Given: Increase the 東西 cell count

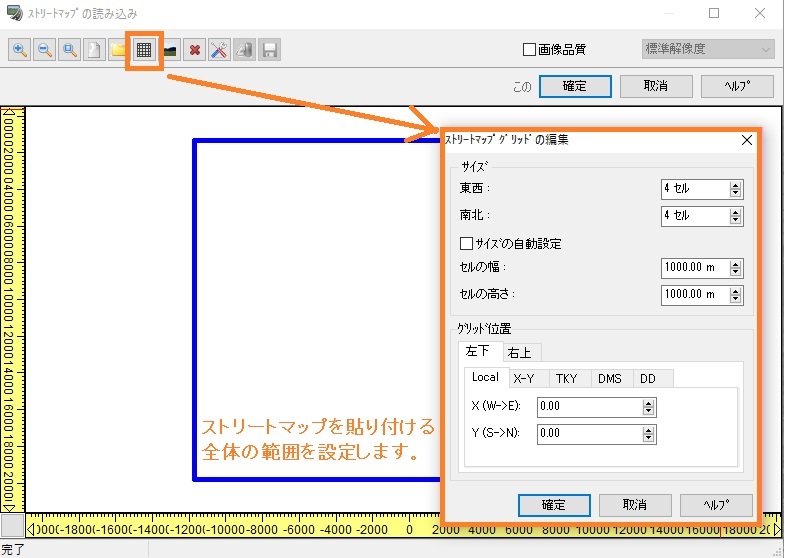Looking at the screenshot, I should (x=736, y=186).
